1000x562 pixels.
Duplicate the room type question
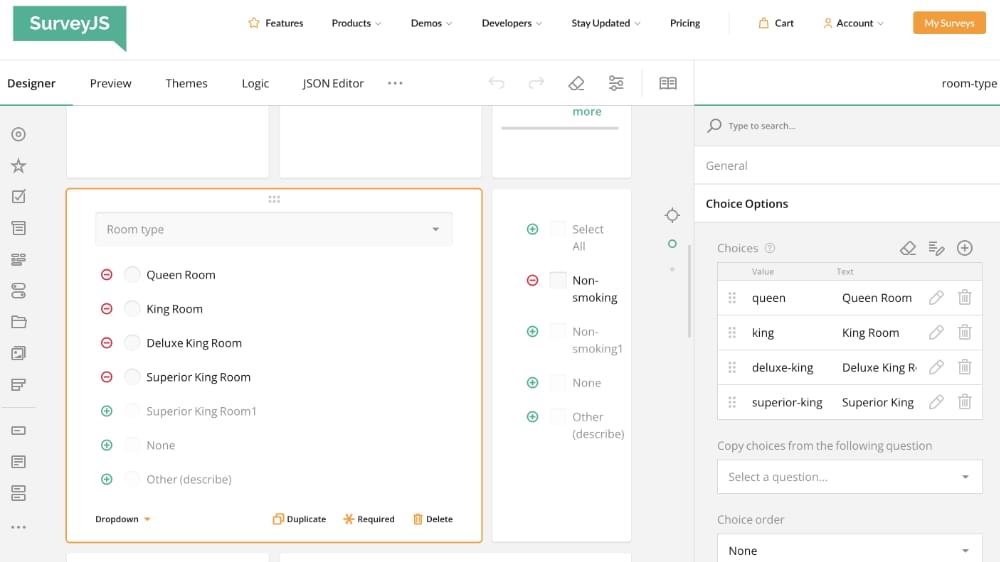299,519
